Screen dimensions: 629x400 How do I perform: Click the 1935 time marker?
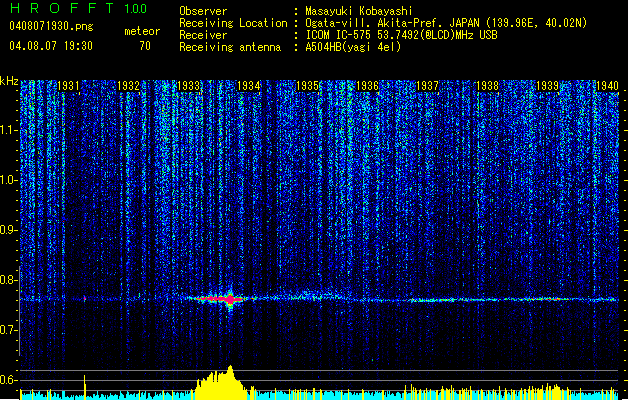pos(307,86)
